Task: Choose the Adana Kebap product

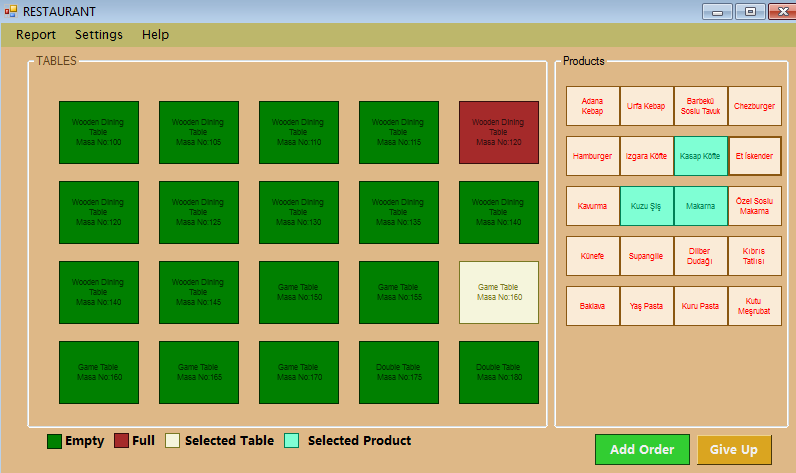Action: 592,106
